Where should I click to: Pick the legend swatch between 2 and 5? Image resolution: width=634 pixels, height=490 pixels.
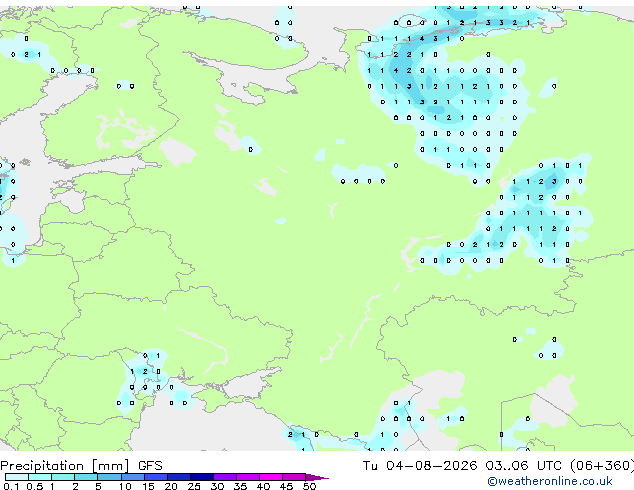coord(86,477)
